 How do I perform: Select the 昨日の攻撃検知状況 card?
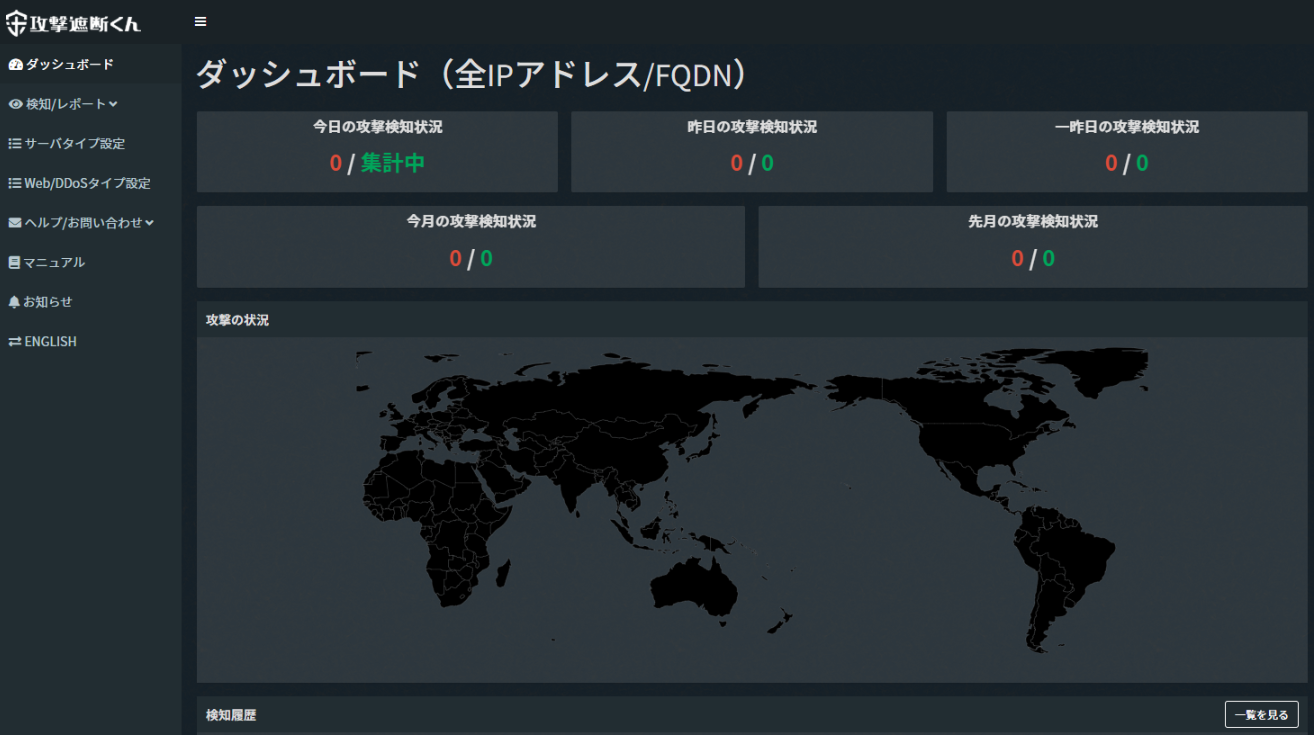tap(751, 151)
